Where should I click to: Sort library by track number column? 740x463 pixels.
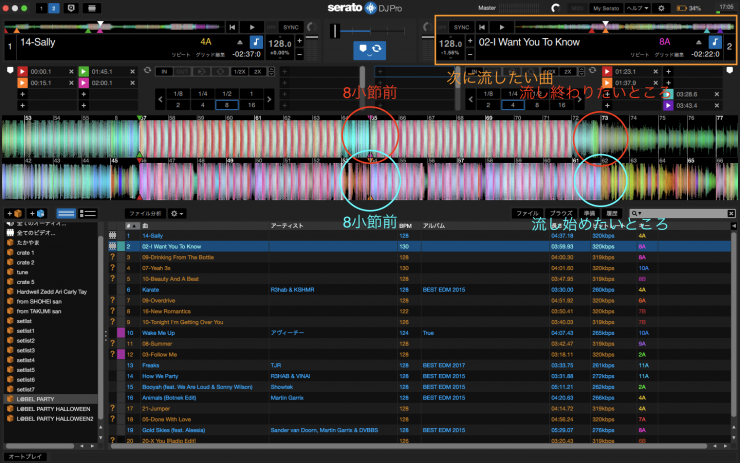pyautogui.click(x=132, y=226)
